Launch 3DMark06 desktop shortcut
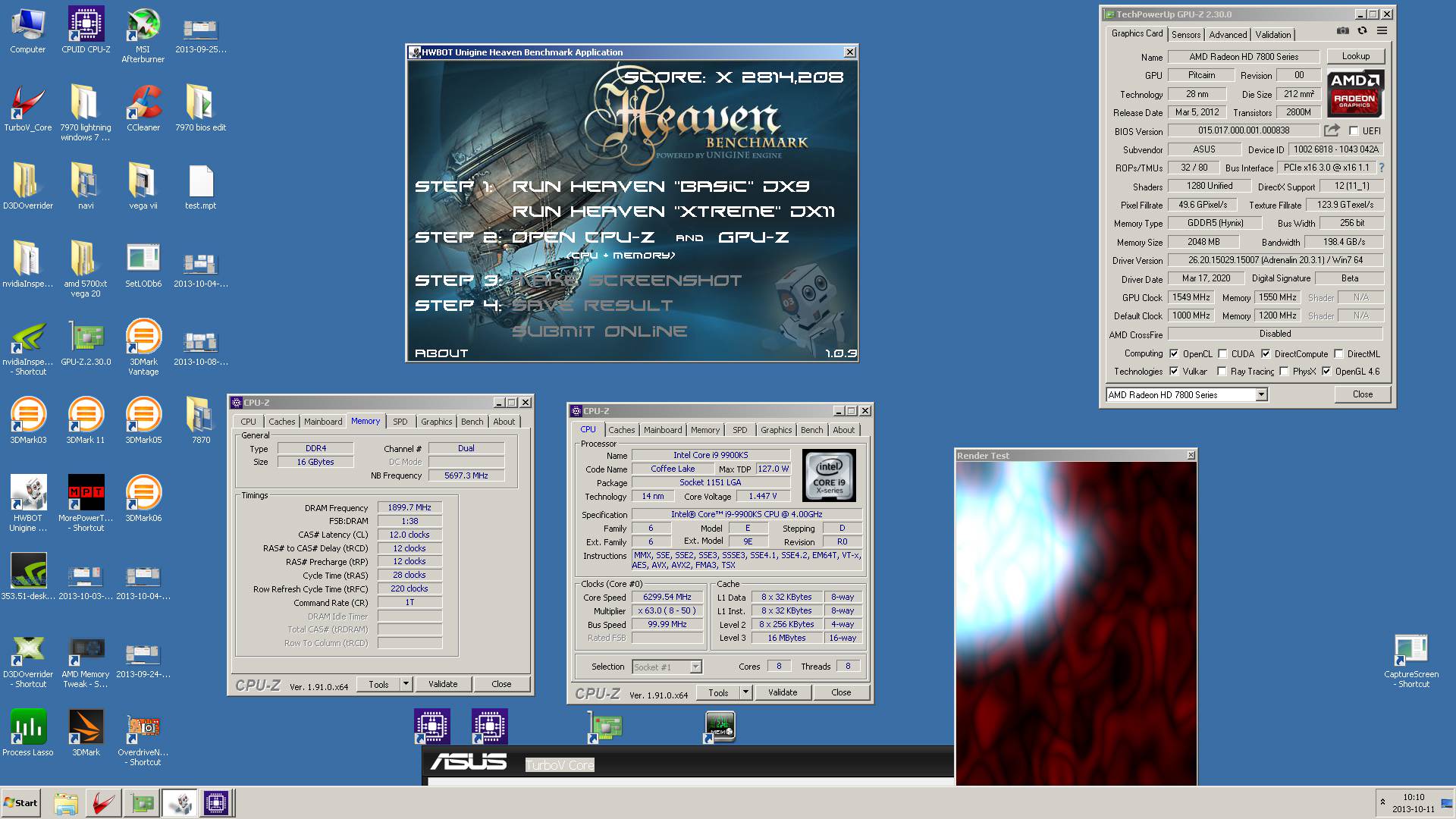The width and height of the screenshot is (1456, 819). point(143,499)
